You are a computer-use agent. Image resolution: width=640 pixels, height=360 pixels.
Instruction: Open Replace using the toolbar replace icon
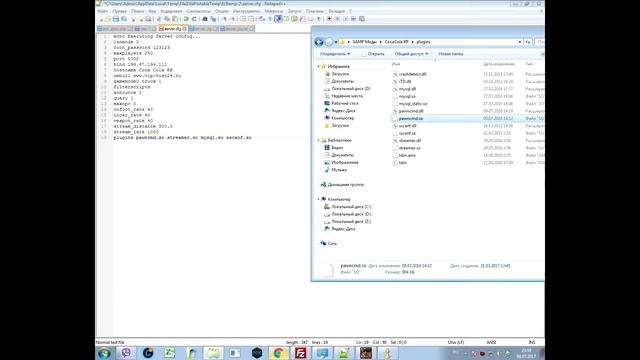point(213,19)
